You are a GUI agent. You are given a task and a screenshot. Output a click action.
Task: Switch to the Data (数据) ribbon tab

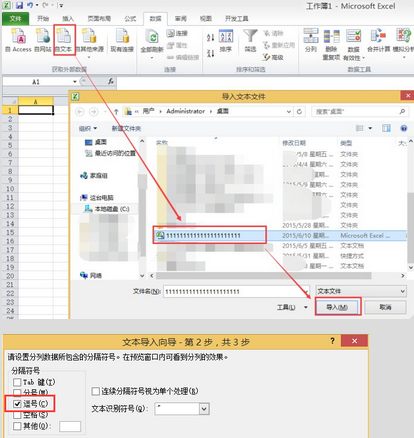155,19
